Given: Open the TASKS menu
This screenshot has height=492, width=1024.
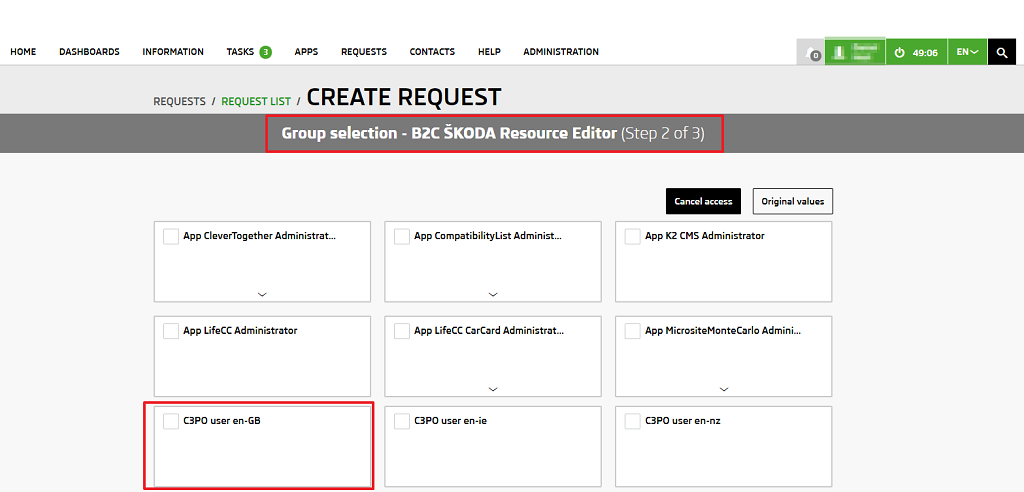Looking at the screenshot, I should (240, 52).
